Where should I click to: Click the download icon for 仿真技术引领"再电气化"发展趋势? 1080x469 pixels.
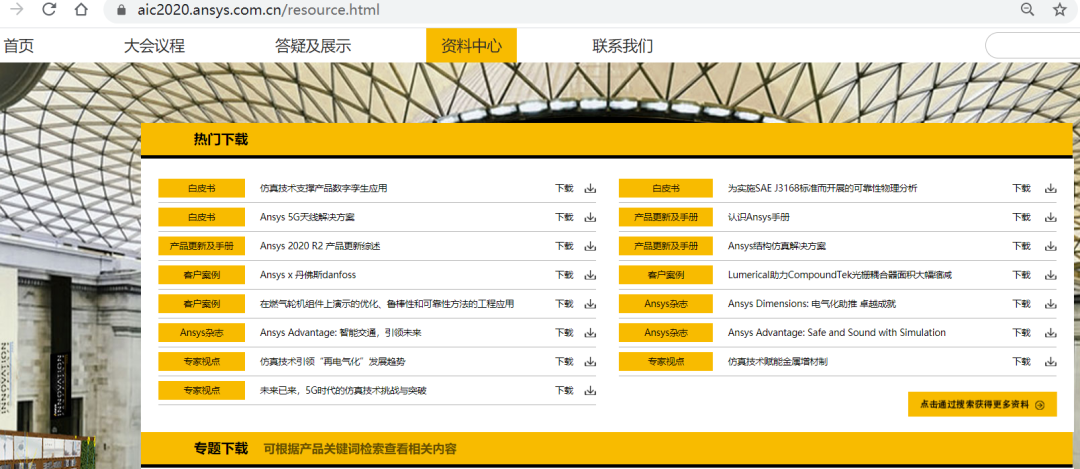pyautogui.click(x=590, y=362)
